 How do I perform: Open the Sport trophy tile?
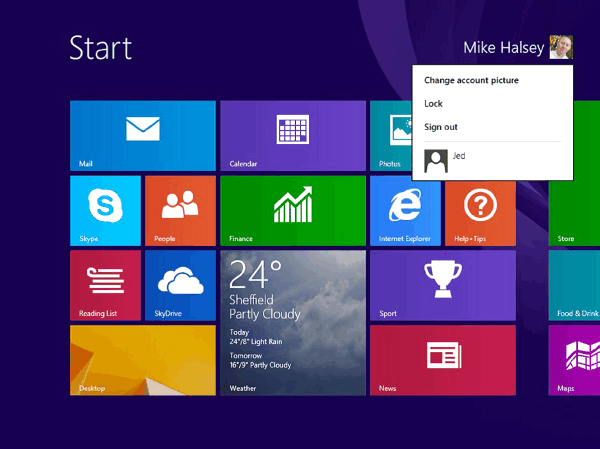click(x=442, y=285)
